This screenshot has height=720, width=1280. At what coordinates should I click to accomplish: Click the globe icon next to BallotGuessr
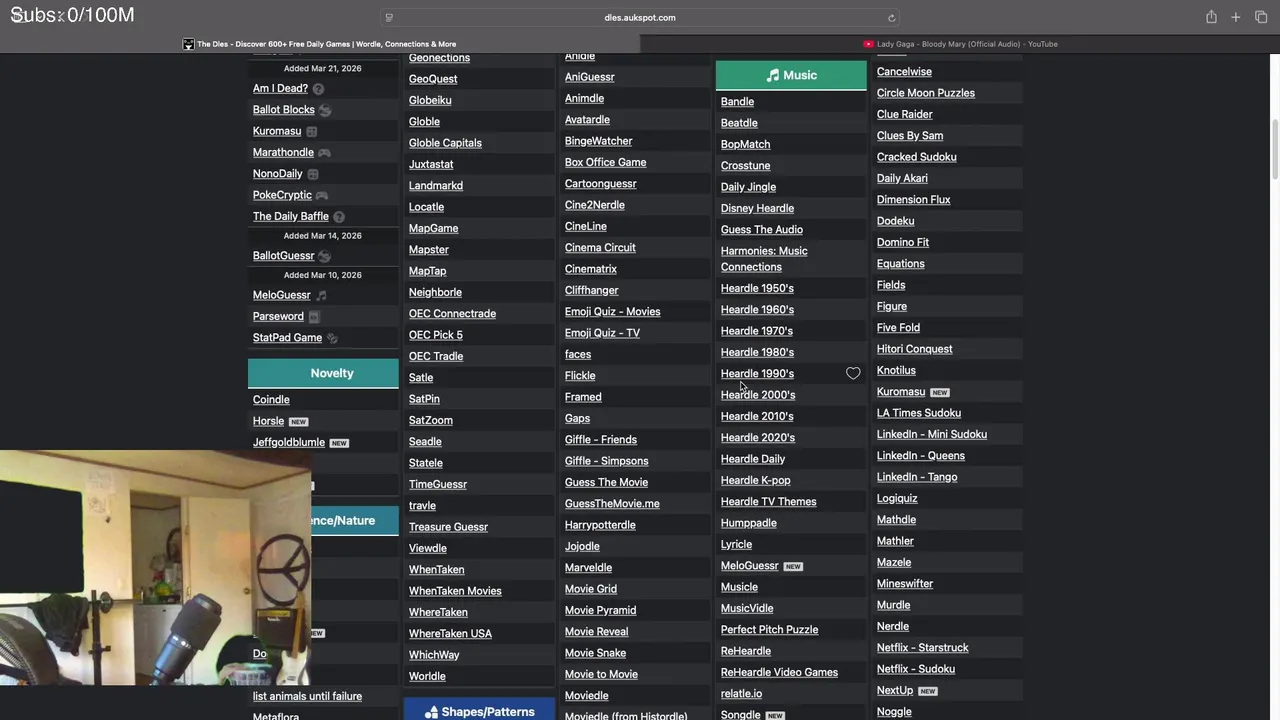pos(324,256)
